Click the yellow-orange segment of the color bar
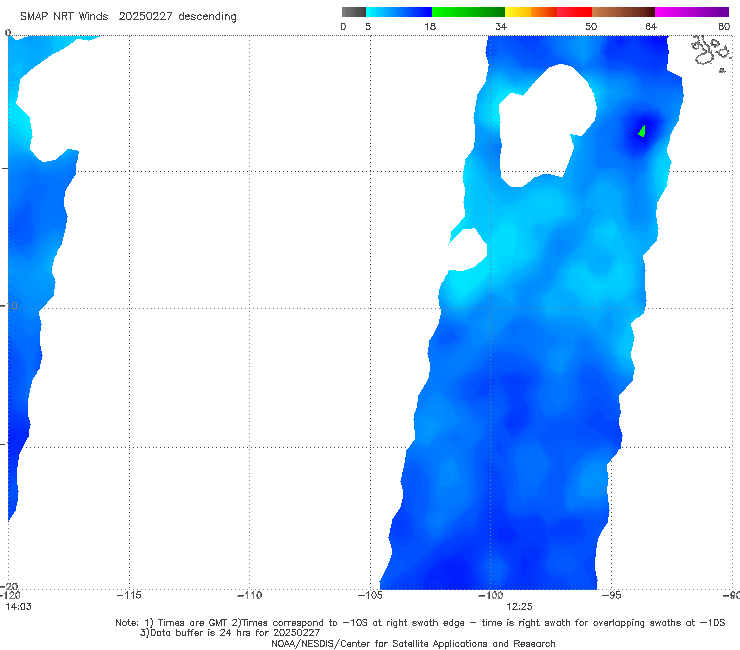740x650 pixels. tap(530, 12)
